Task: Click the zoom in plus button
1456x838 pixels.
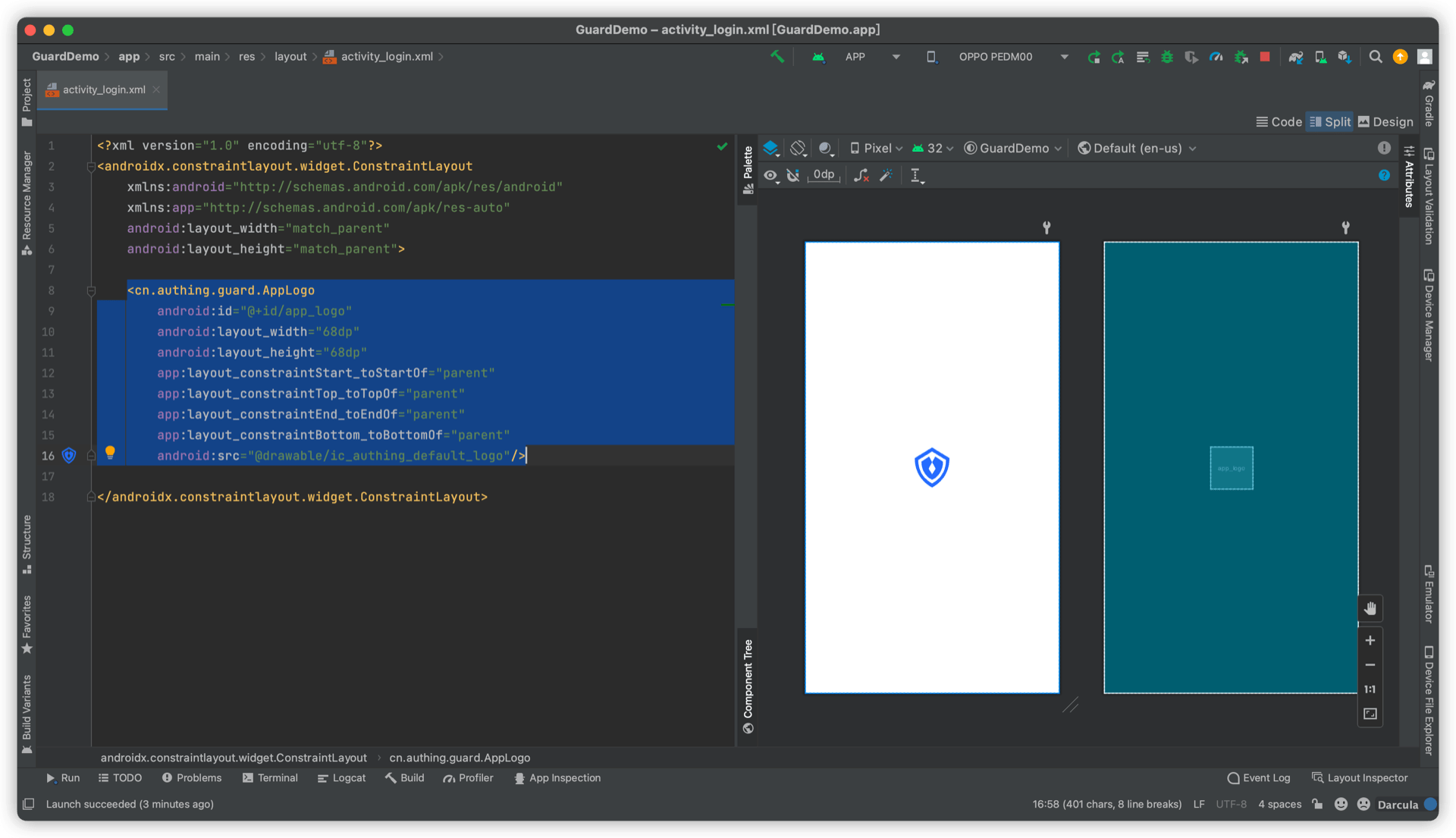Action: coord(1370,641)
